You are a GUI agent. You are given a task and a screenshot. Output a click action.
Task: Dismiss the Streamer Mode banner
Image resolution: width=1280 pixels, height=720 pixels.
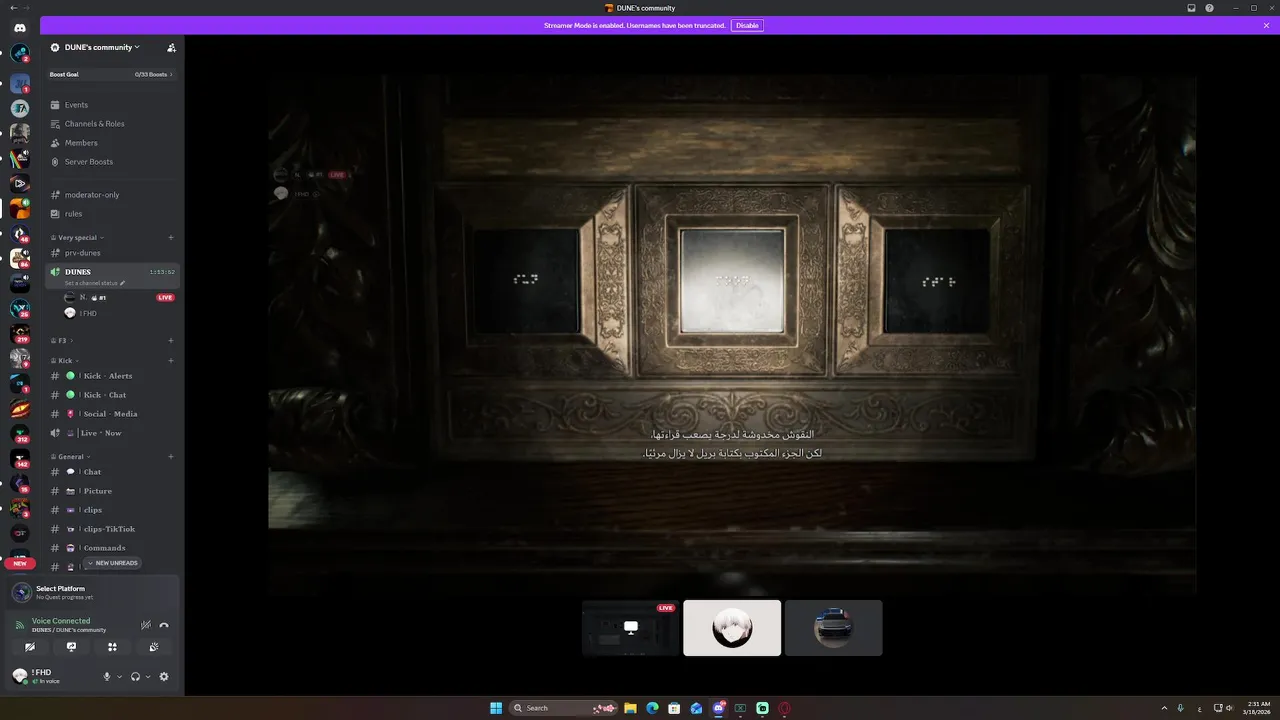click(1266, 25)
